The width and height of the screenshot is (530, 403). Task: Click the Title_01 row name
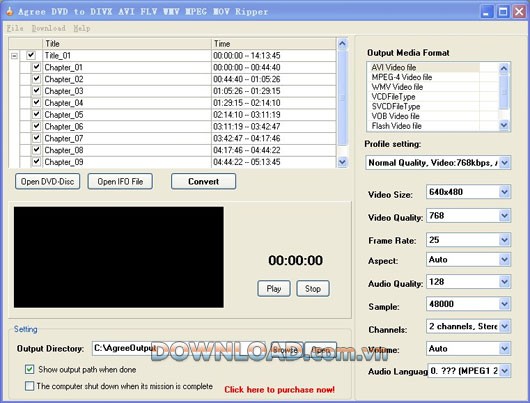[57, 55]
